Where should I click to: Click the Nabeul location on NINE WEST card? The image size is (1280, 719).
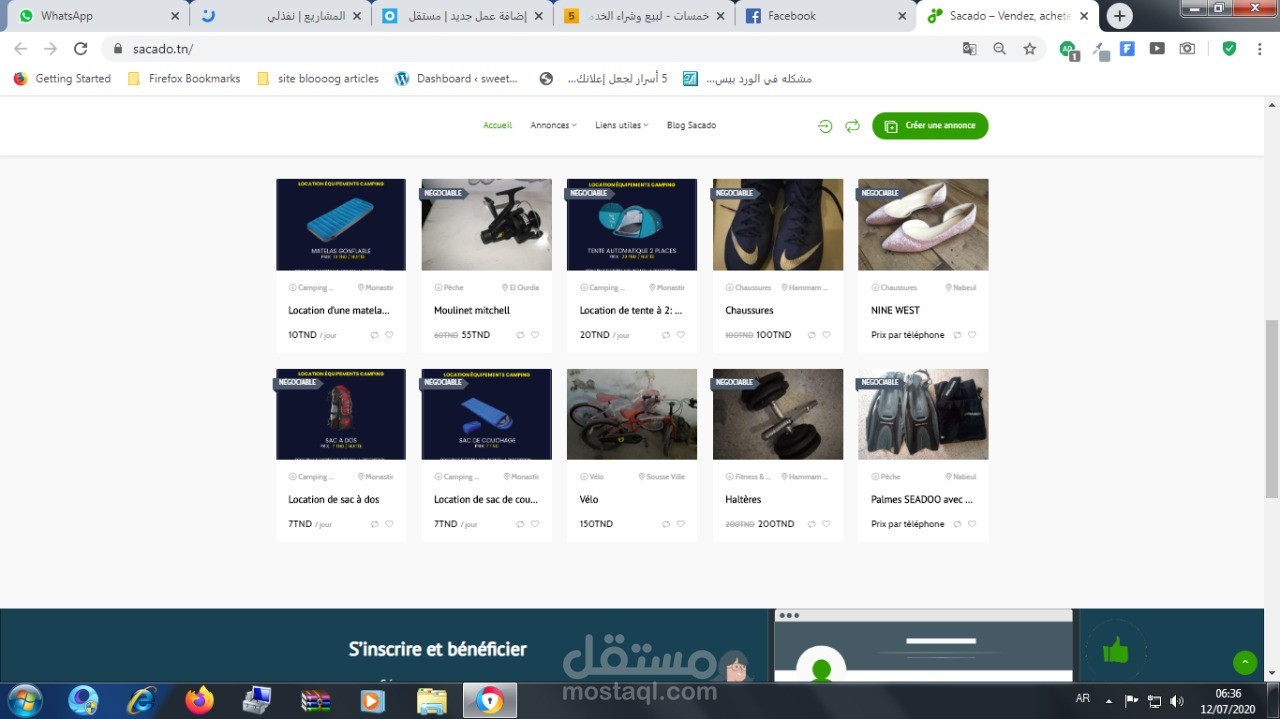click(961, 287)
